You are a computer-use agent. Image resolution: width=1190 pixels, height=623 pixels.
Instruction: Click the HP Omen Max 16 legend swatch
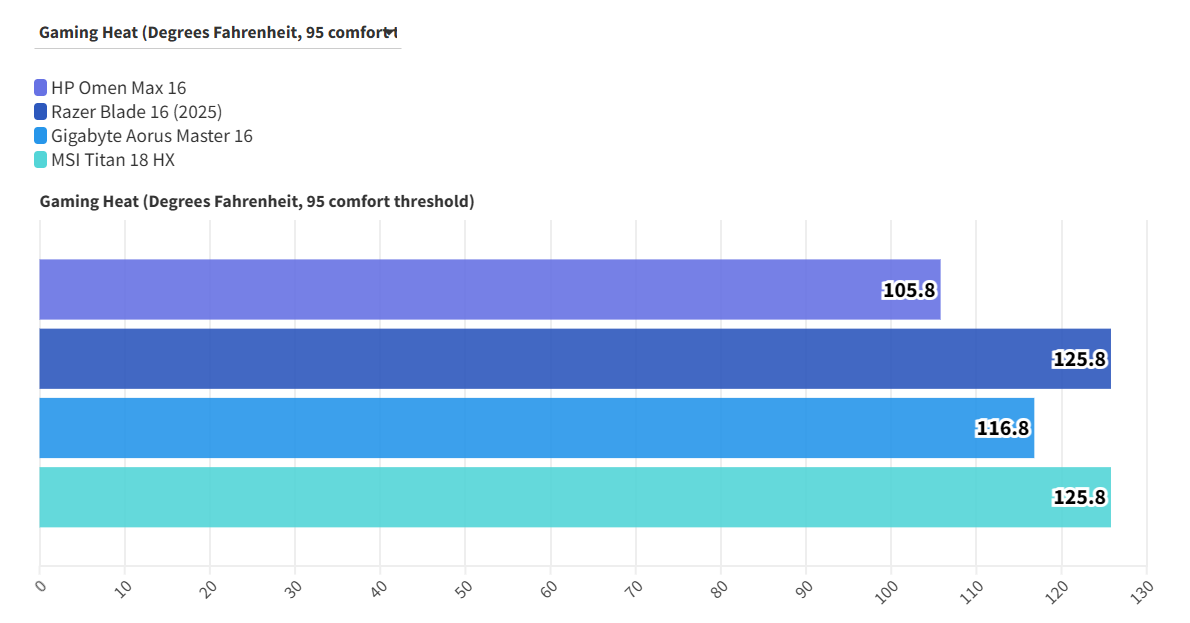click(x=40, y=88)
